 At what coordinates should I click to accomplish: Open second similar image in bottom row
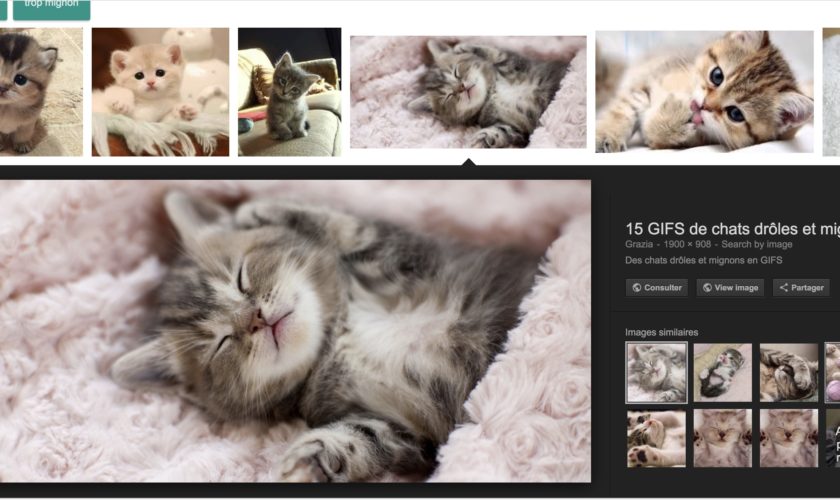click(x=723, y=438)
